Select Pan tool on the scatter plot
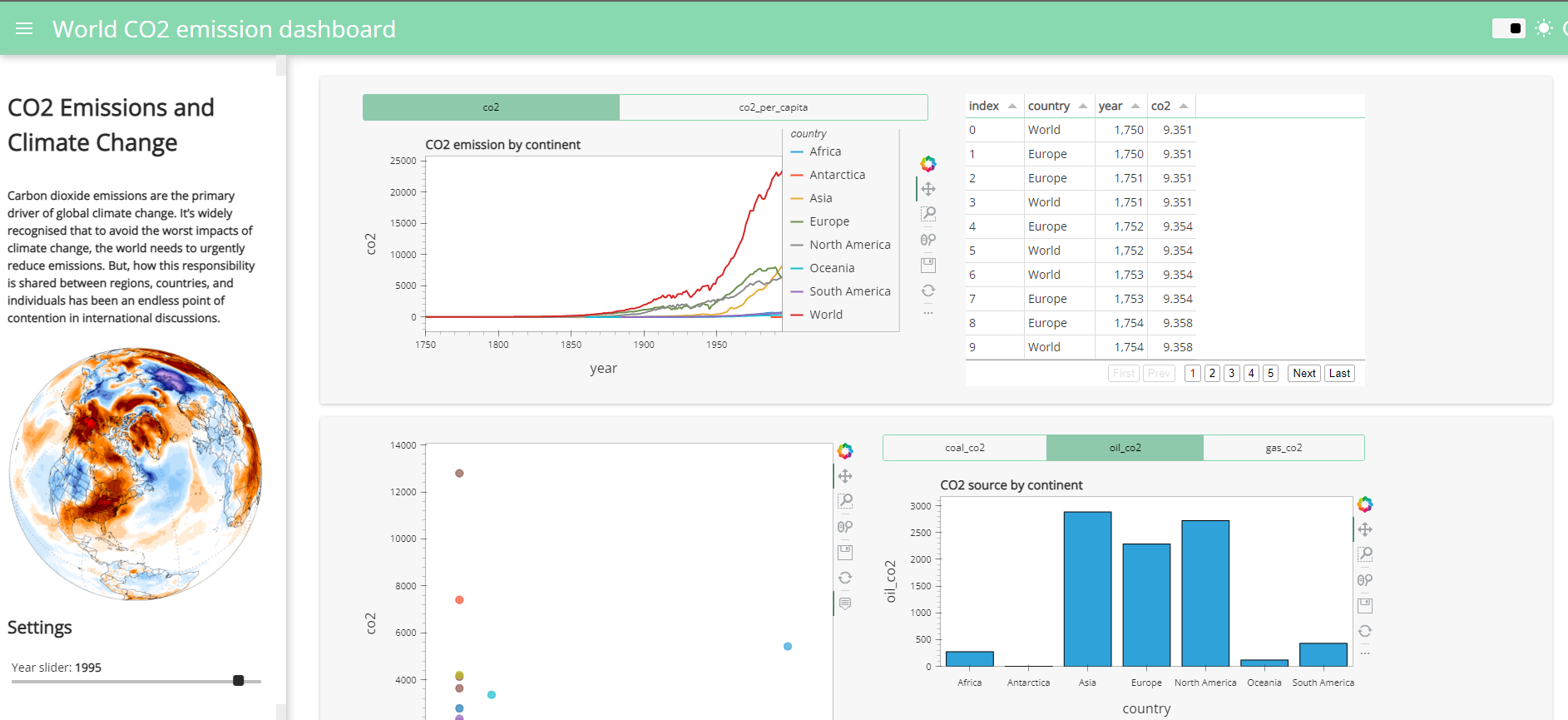This screenshot has height=720, width=1568. (x=845, y=476)
